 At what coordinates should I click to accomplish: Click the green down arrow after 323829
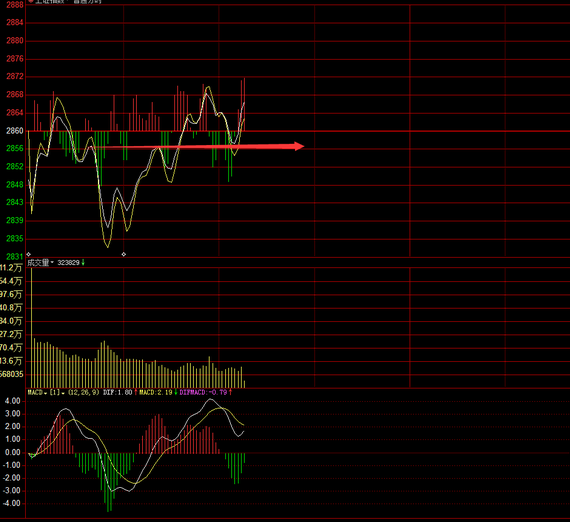[83, 262]
